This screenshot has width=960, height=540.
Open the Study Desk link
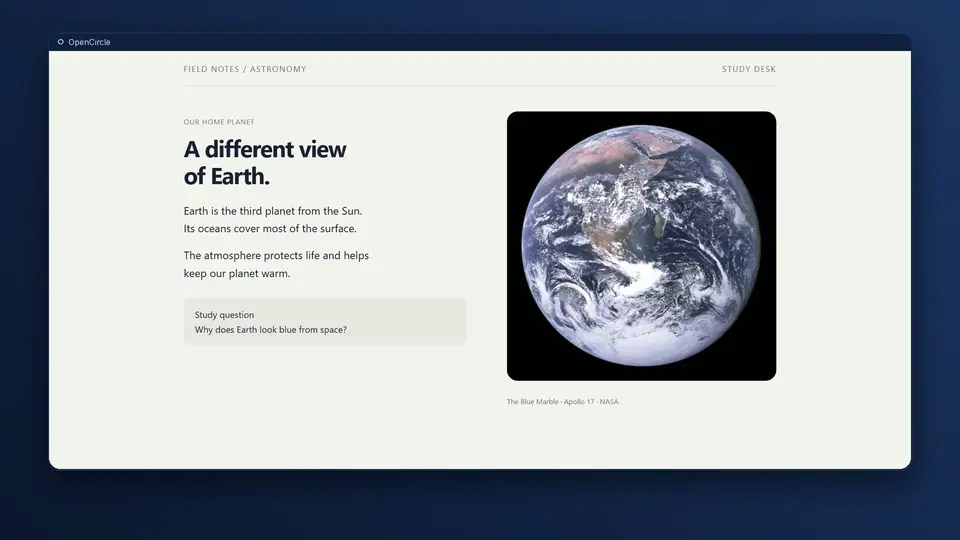pyautogui.click(x=749, y=69)
